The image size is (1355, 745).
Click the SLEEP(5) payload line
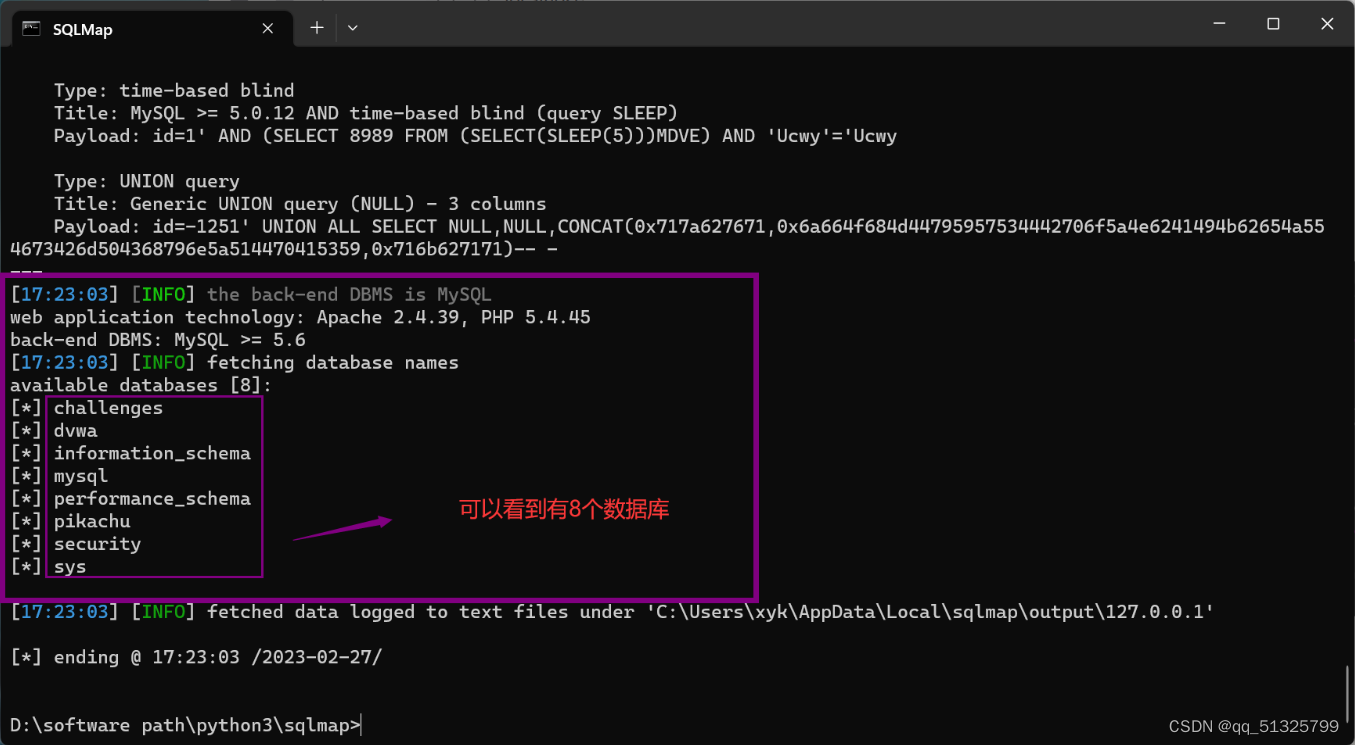(x=475, y=136)
